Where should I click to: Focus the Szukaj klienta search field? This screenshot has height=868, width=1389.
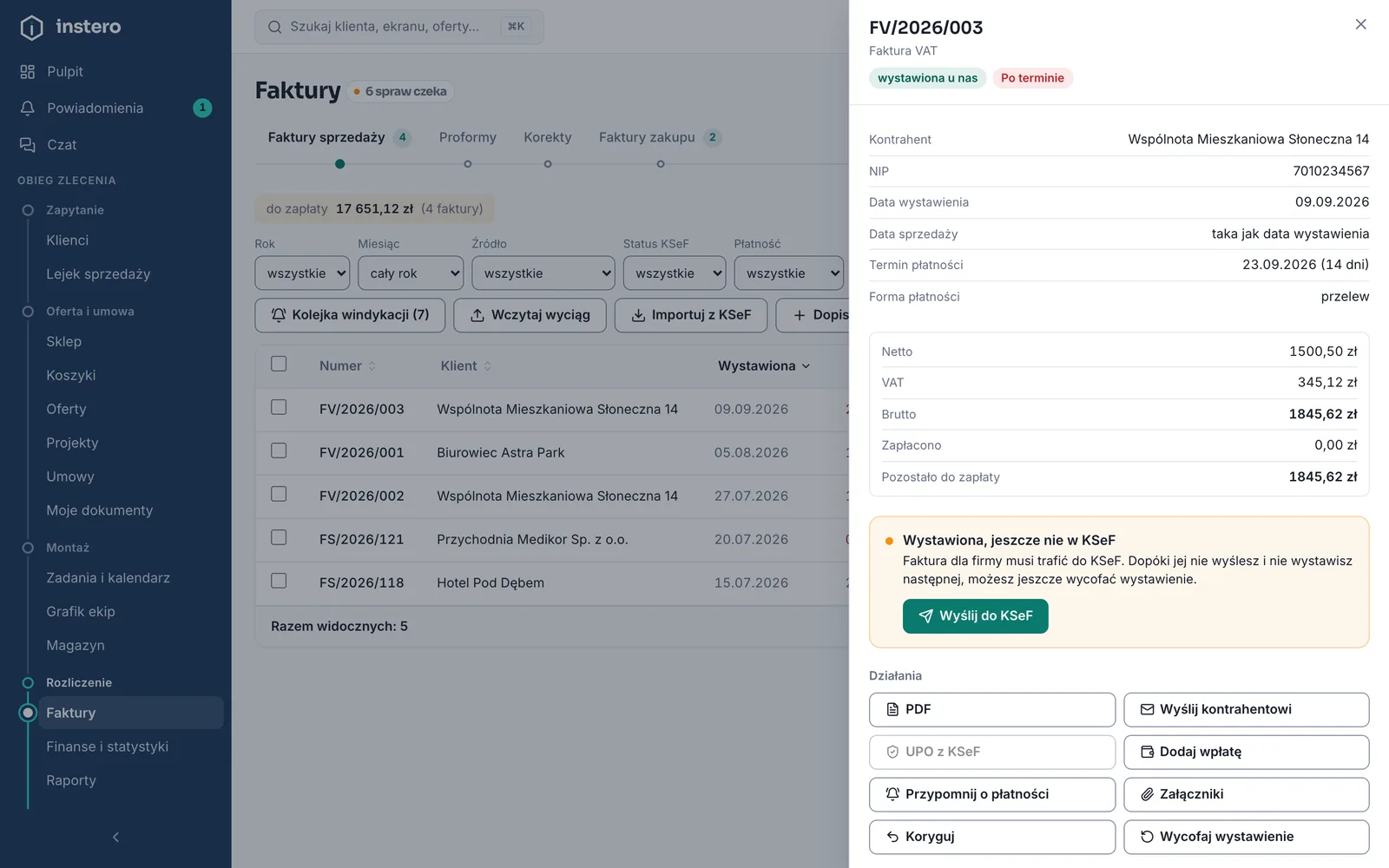pos(399,27)
